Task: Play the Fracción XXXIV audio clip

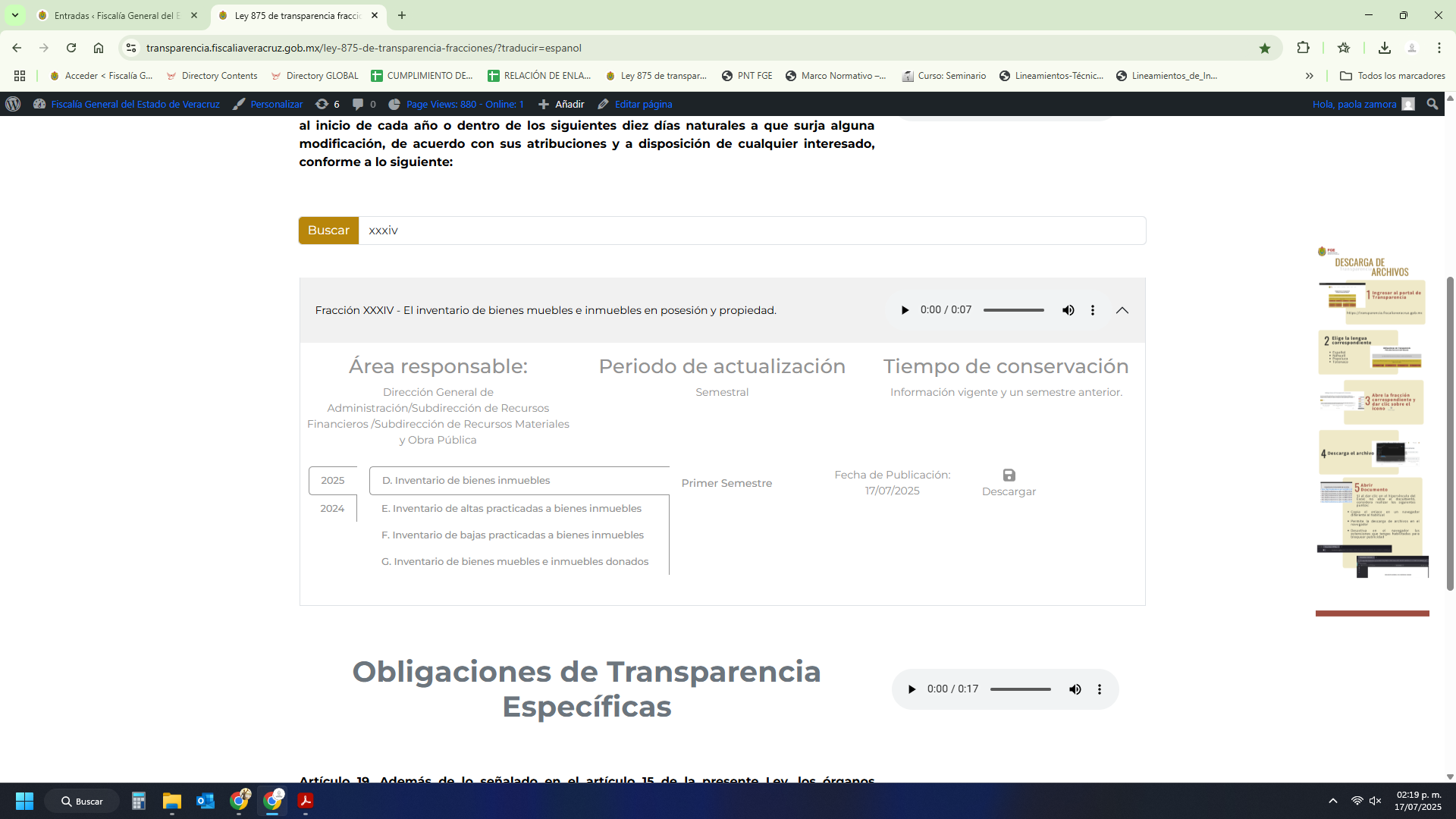Action: tap(905, 310)
